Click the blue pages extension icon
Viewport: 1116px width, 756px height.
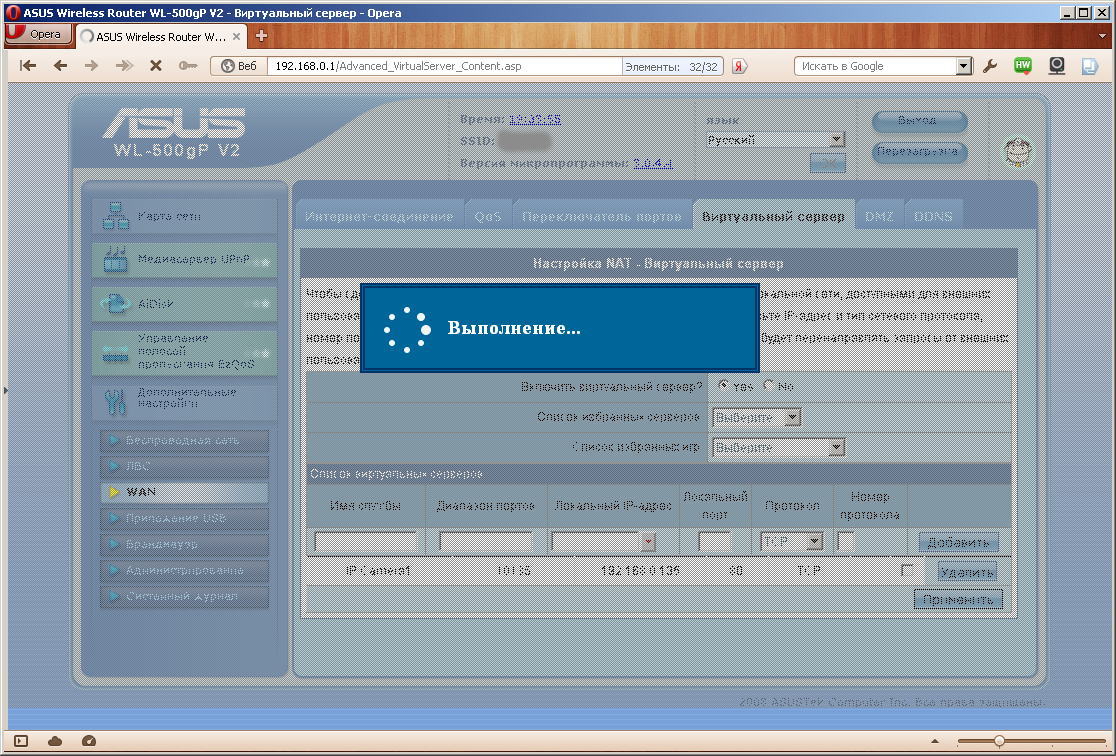pyautogui.click(x=1090, y=66)
